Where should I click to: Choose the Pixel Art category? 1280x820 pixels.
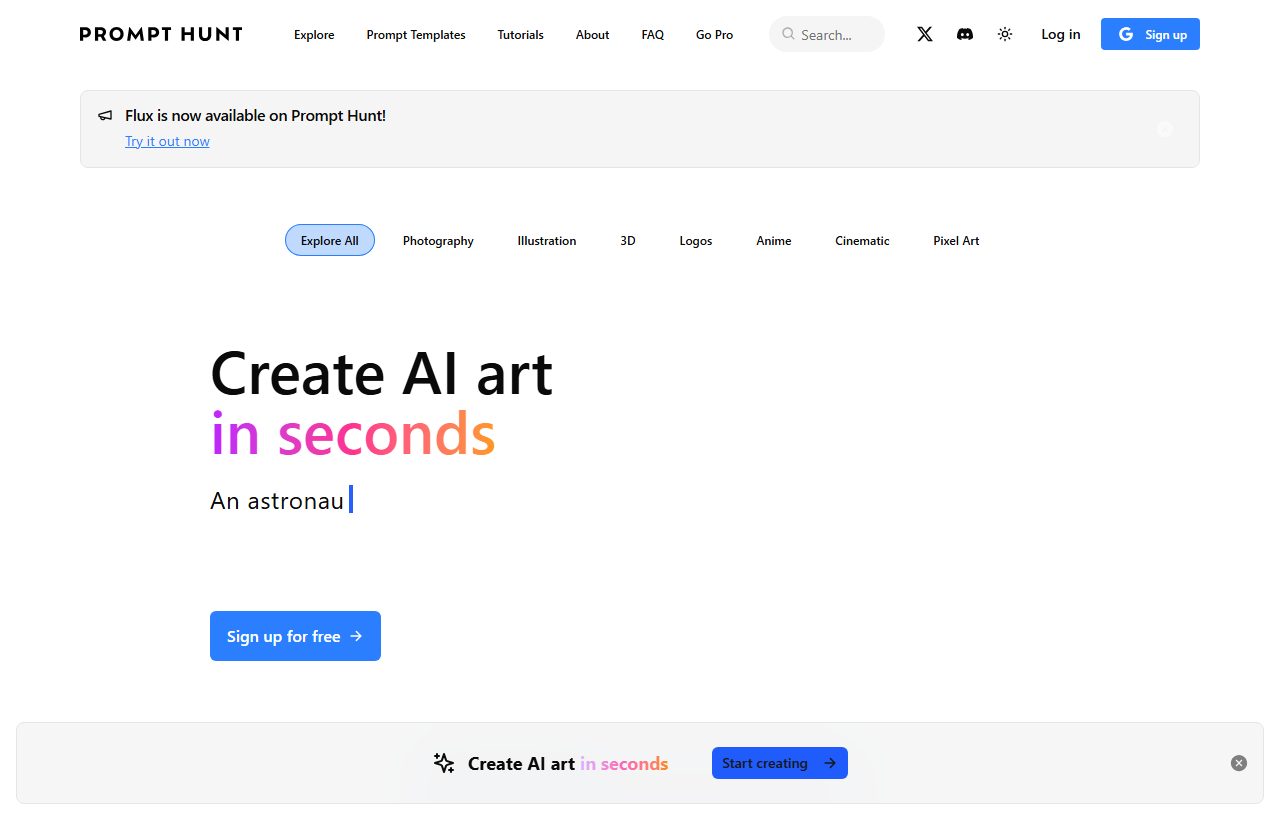click(x=956, y=240)
